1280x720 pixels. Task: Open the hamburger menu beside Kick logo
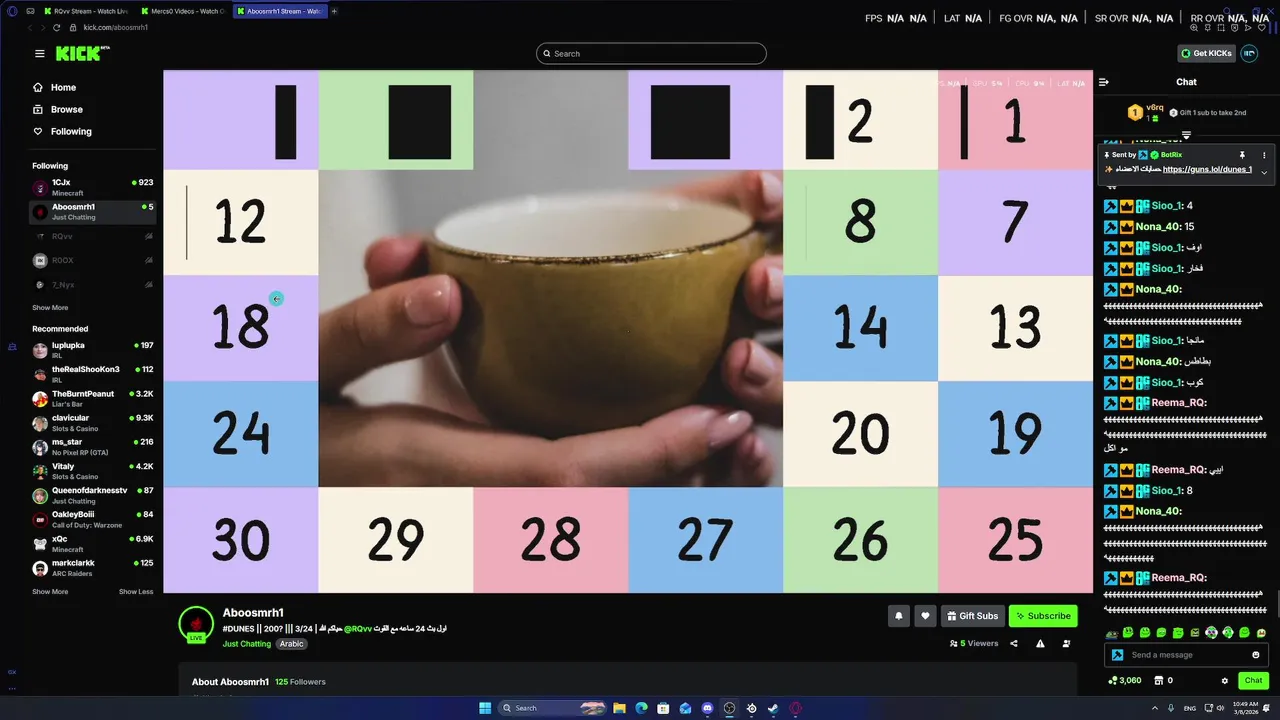[39, 54]
